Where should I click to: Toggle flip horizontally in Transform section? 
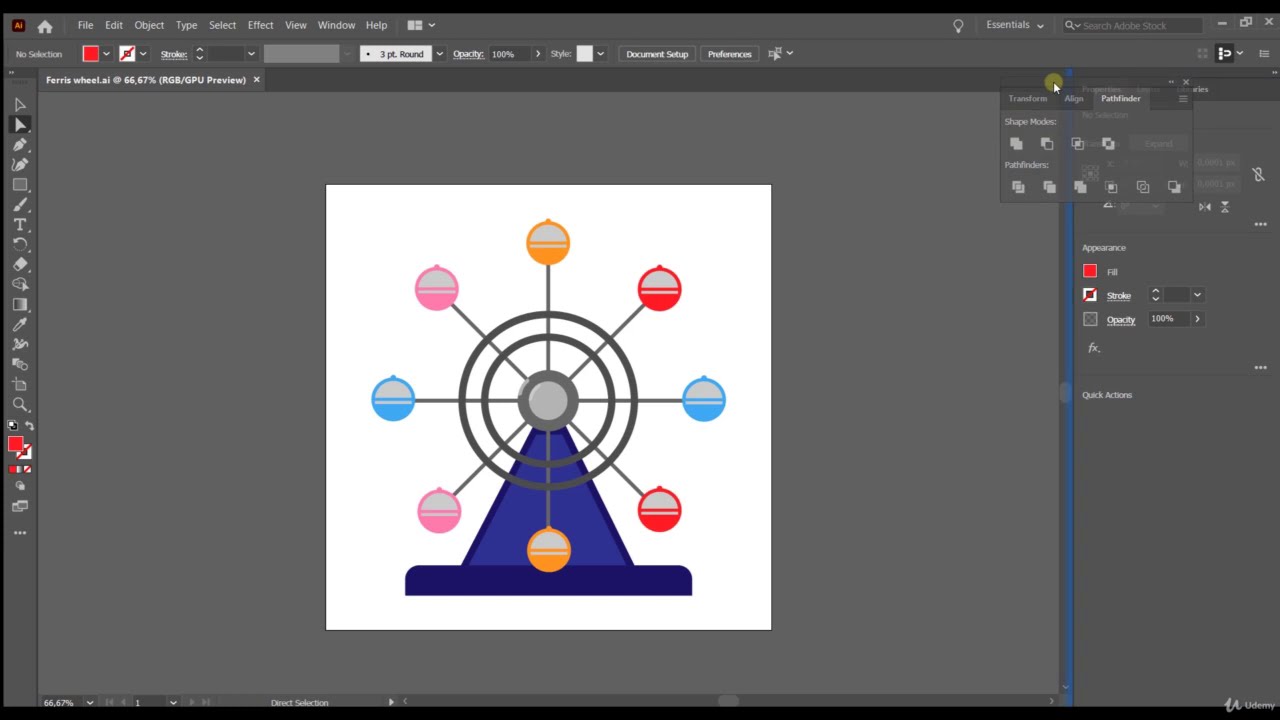coord(1205,207)
